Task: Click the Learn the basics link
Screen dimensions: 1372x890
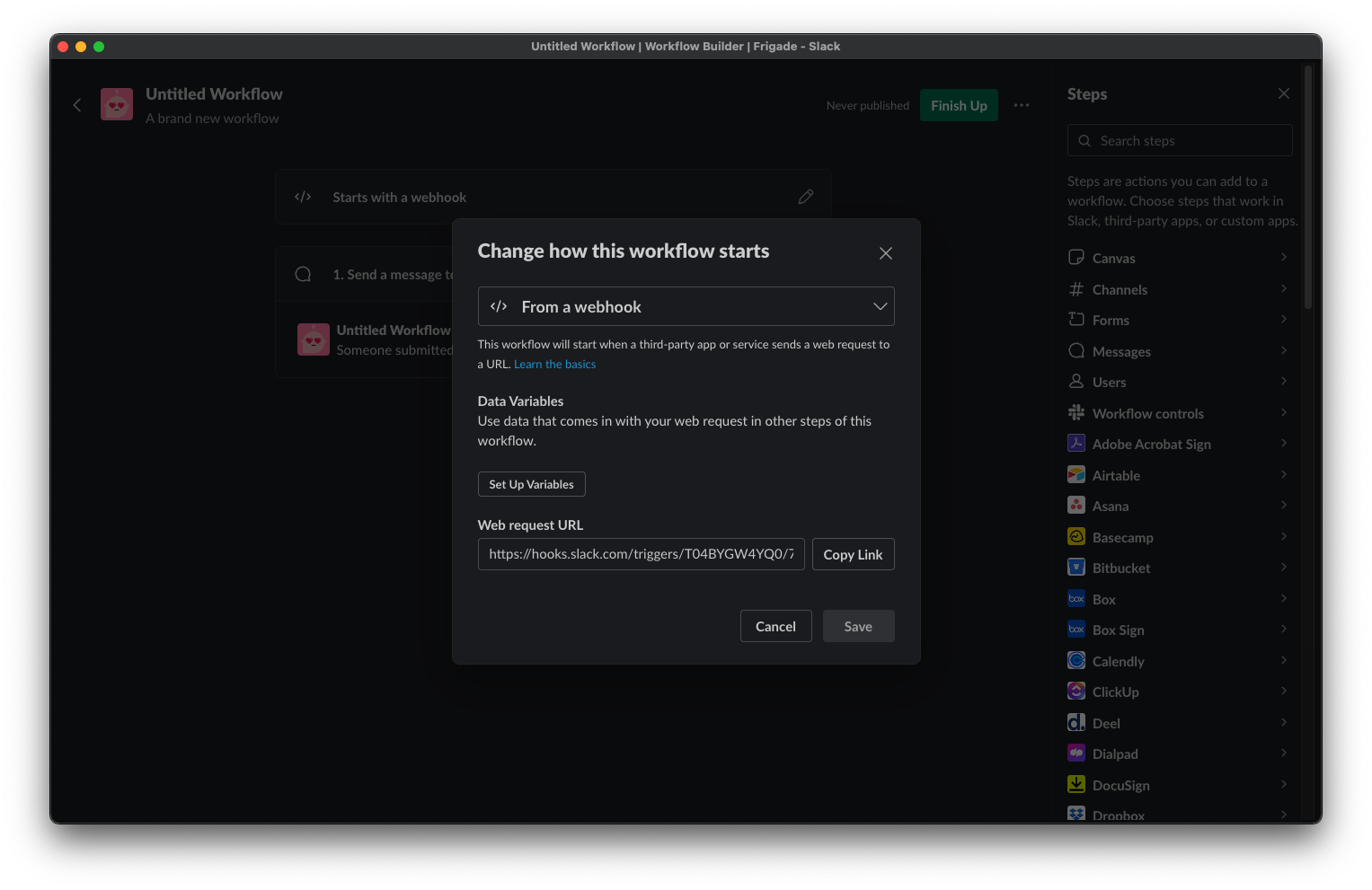Action: pyautogui.click(x=554, y=364)
